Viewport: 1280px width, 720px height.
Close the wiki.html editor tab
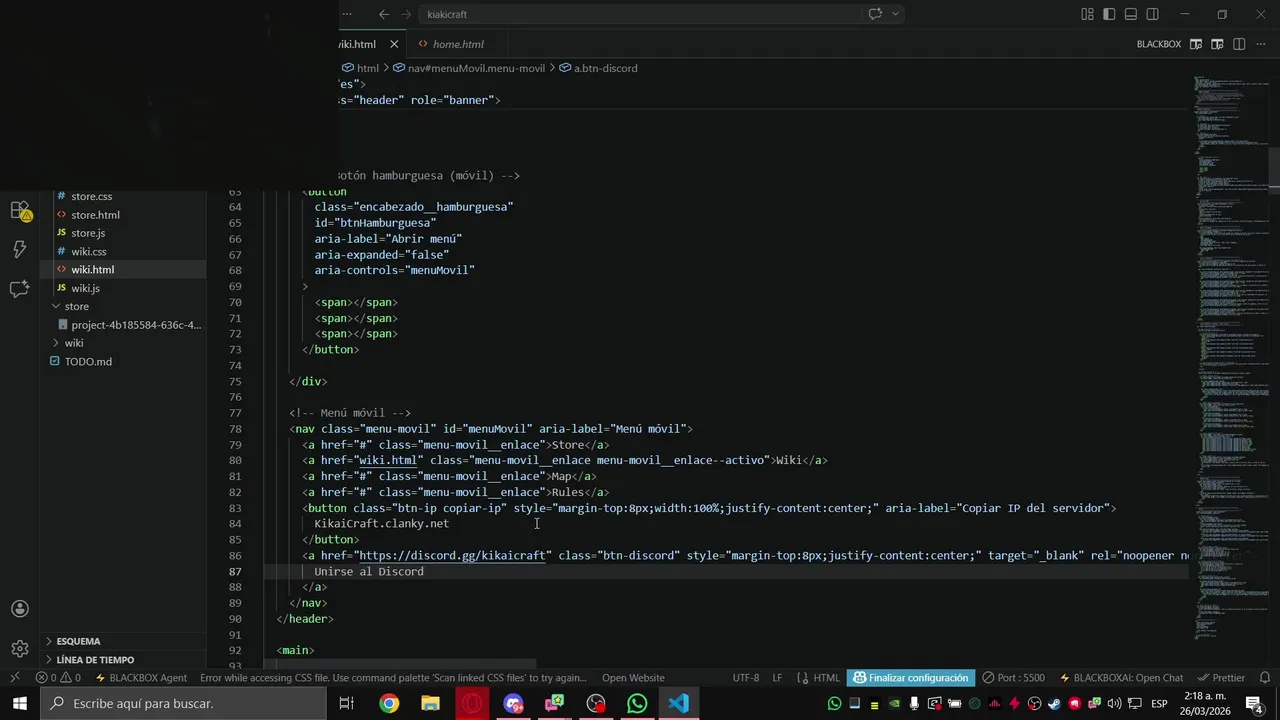point(394,44)
